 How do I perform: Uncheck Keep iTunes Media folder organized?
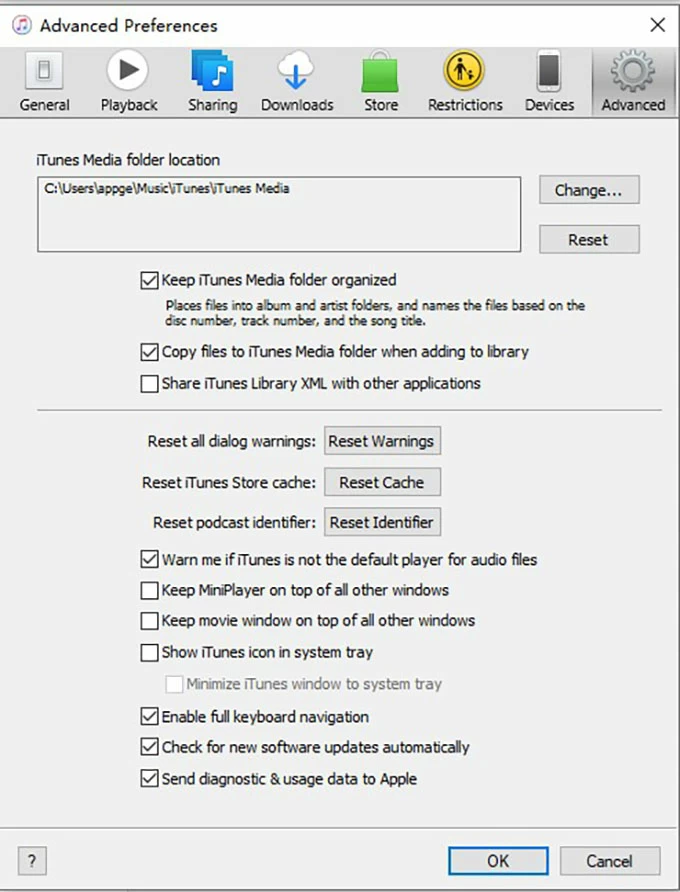[150, 280]
